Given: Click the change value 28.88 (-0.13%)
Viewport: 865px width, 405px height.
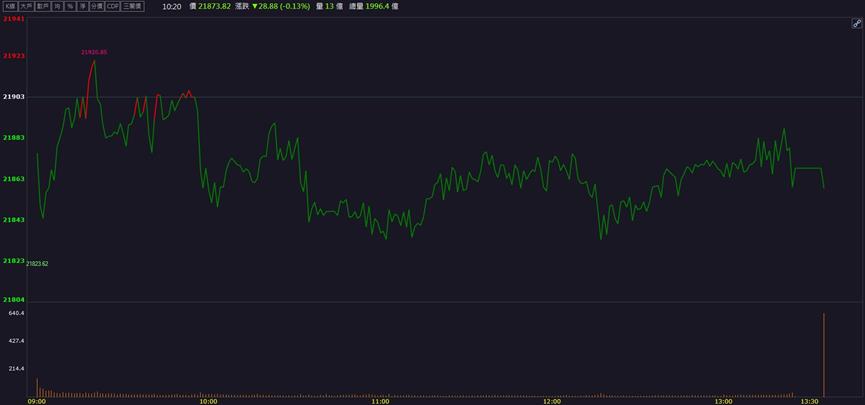Looking at the screenshot, I should pyautogui.click(x=284, y=7).
